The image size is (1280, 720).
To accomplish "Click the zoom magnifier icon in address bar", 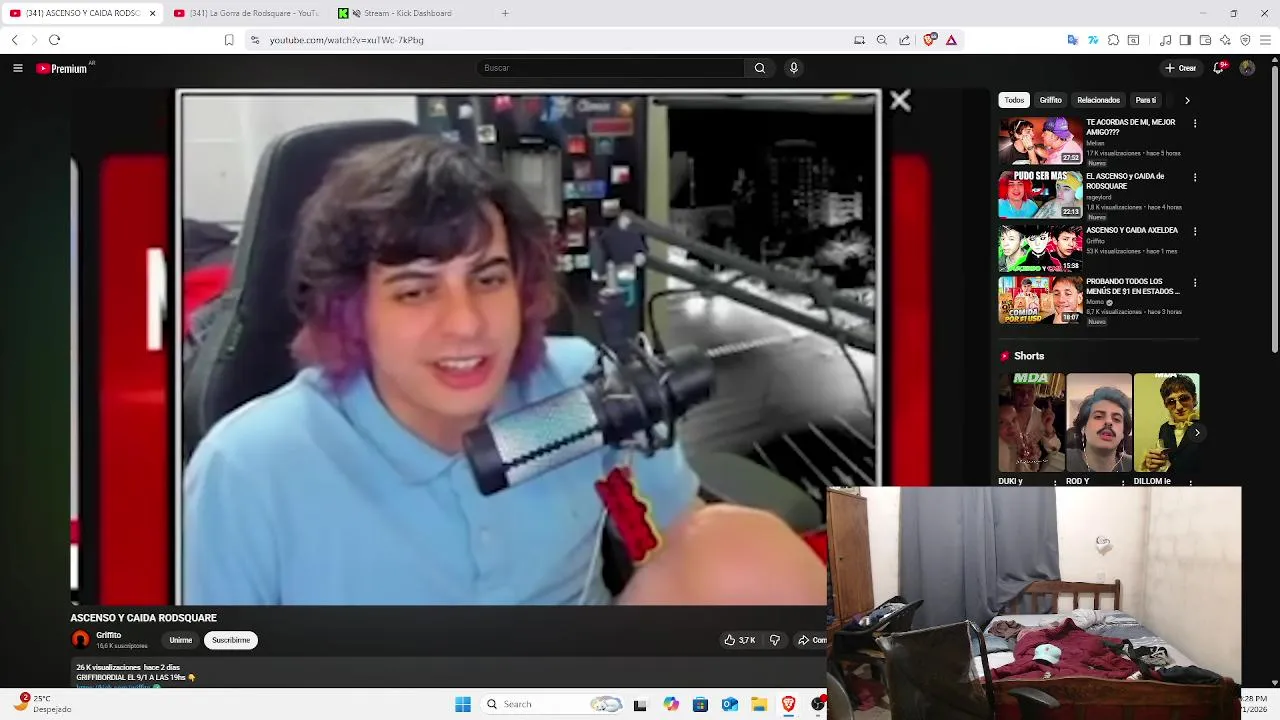I will tap(882, 40).
